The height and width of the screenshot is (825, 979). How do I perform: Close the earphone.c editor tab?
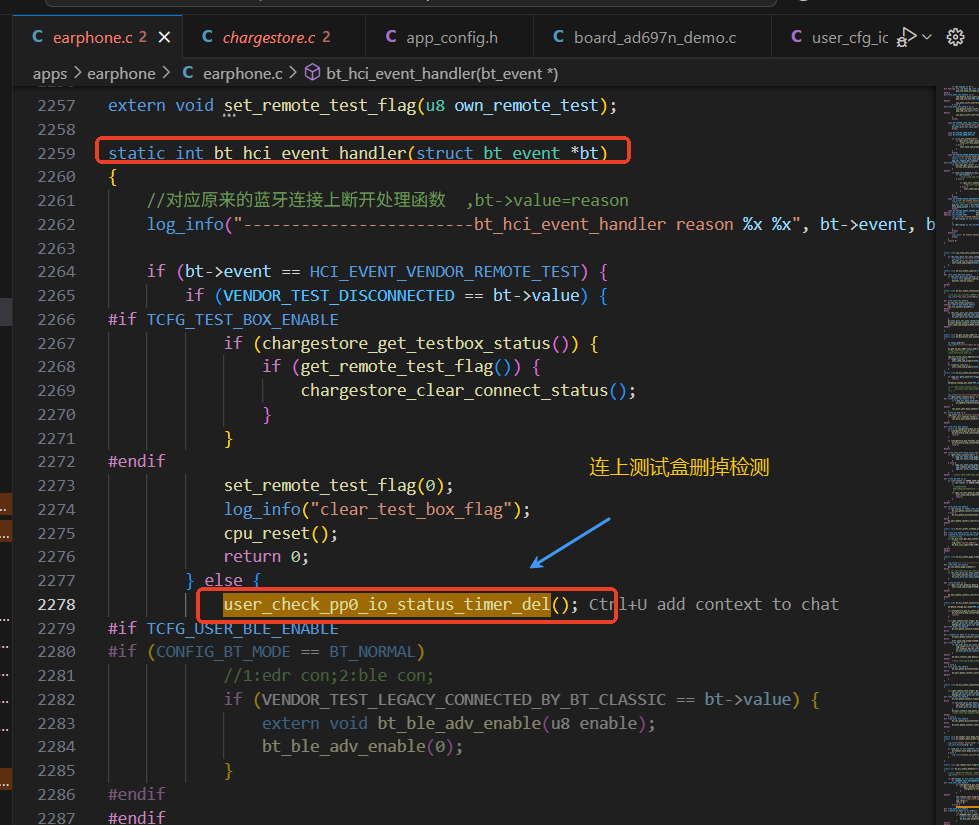[164, 37]
